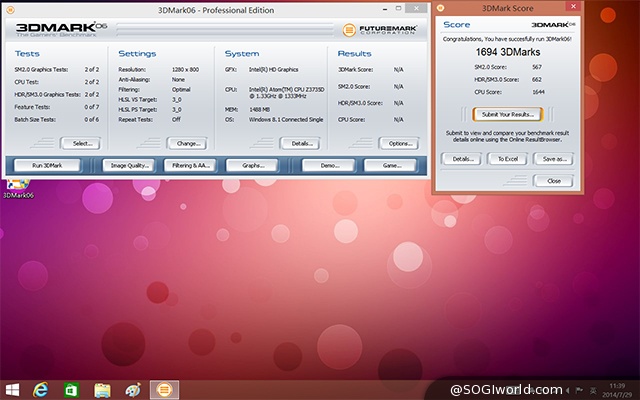This screenshot has width=640, height=400.
Task: Click the 'Tests' section heading
Action: pyautogui.click(x=27, y=53)
